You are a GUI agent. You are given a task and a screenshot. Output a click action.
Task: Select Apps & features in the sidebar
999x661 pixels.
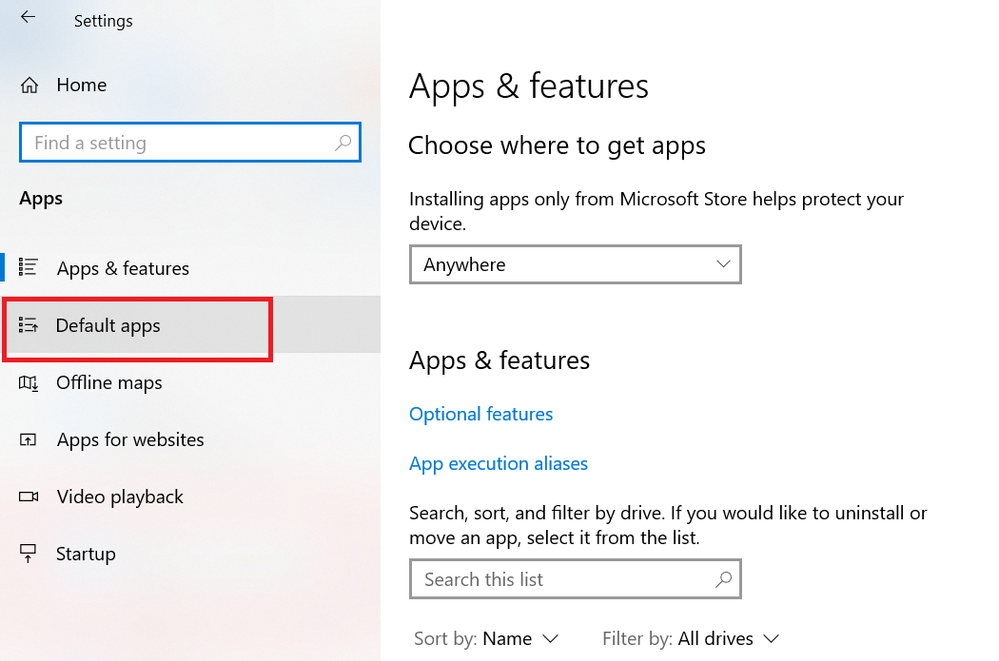coord(190,268)
